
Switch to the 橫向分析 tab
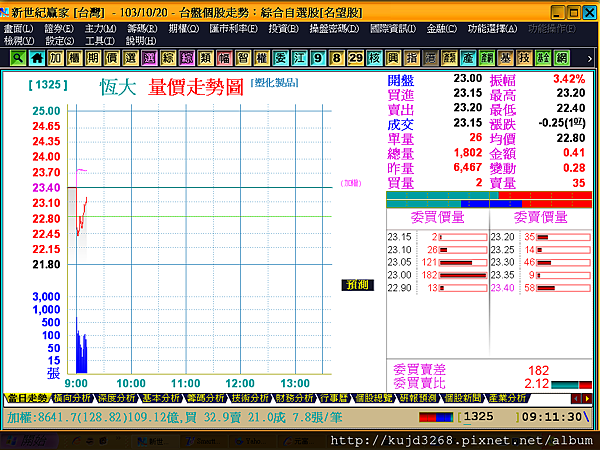(x=72, y=398)
